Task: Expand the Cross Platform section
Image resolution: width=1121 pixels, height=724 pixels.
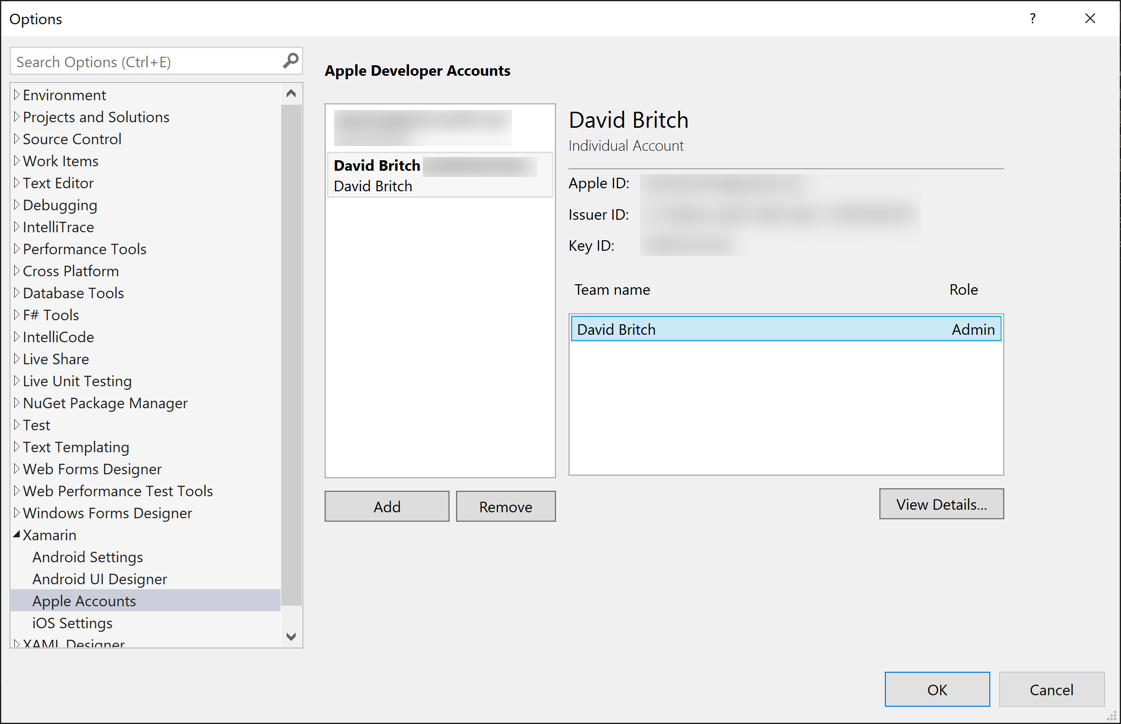Action: point(15,270)
